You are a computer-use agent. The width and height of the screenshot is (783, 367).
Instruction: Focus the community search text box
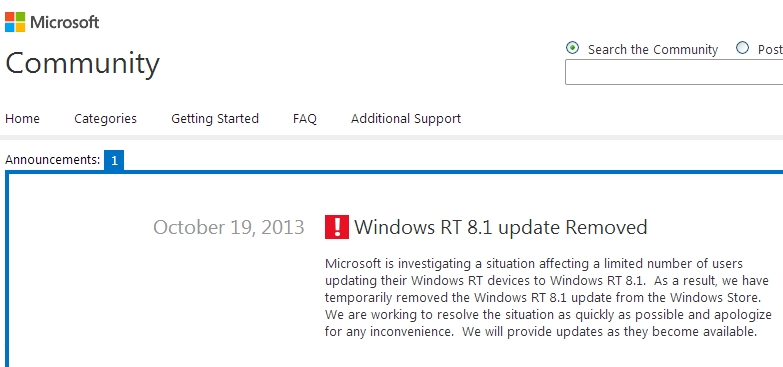(674, 72)
